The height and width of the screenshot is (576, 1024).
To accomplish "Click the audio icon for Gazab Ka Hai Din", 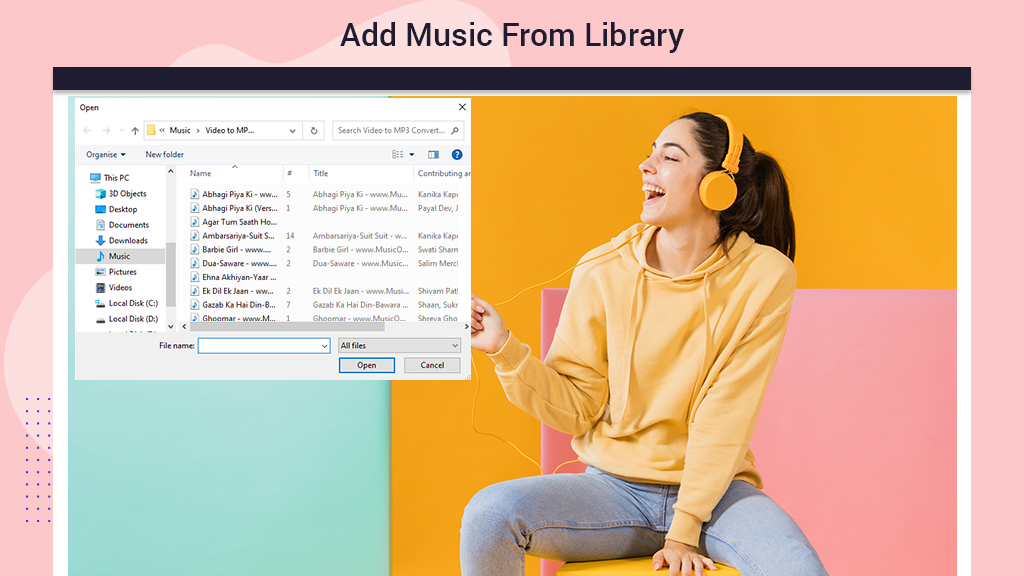I will [195, 304].
